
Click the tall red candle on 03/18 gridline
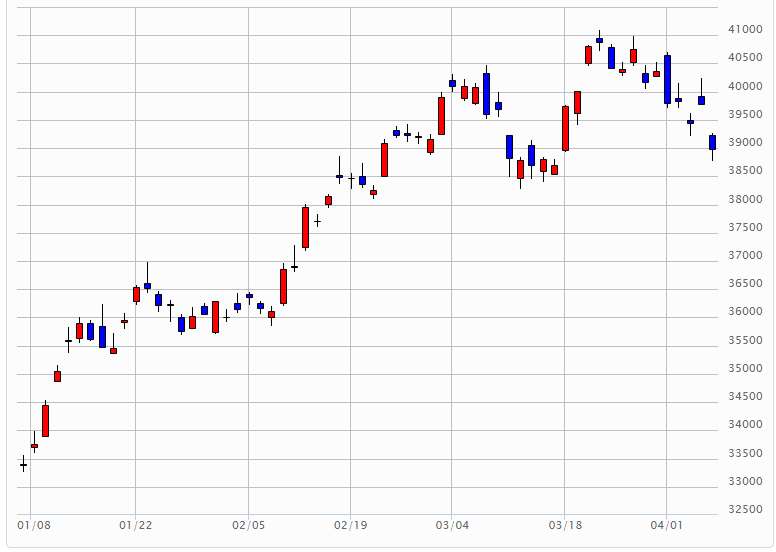pos(565,128)
